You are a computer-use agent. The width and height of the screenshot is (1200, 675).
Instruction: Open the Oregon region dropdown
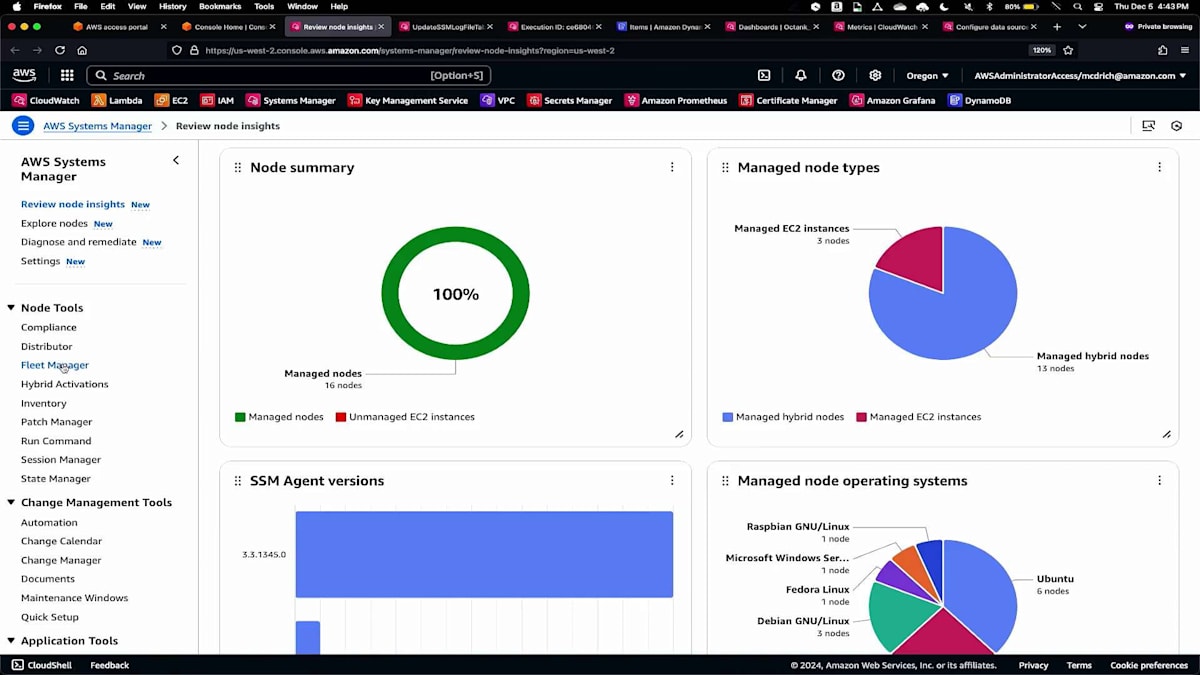[927, 75]
